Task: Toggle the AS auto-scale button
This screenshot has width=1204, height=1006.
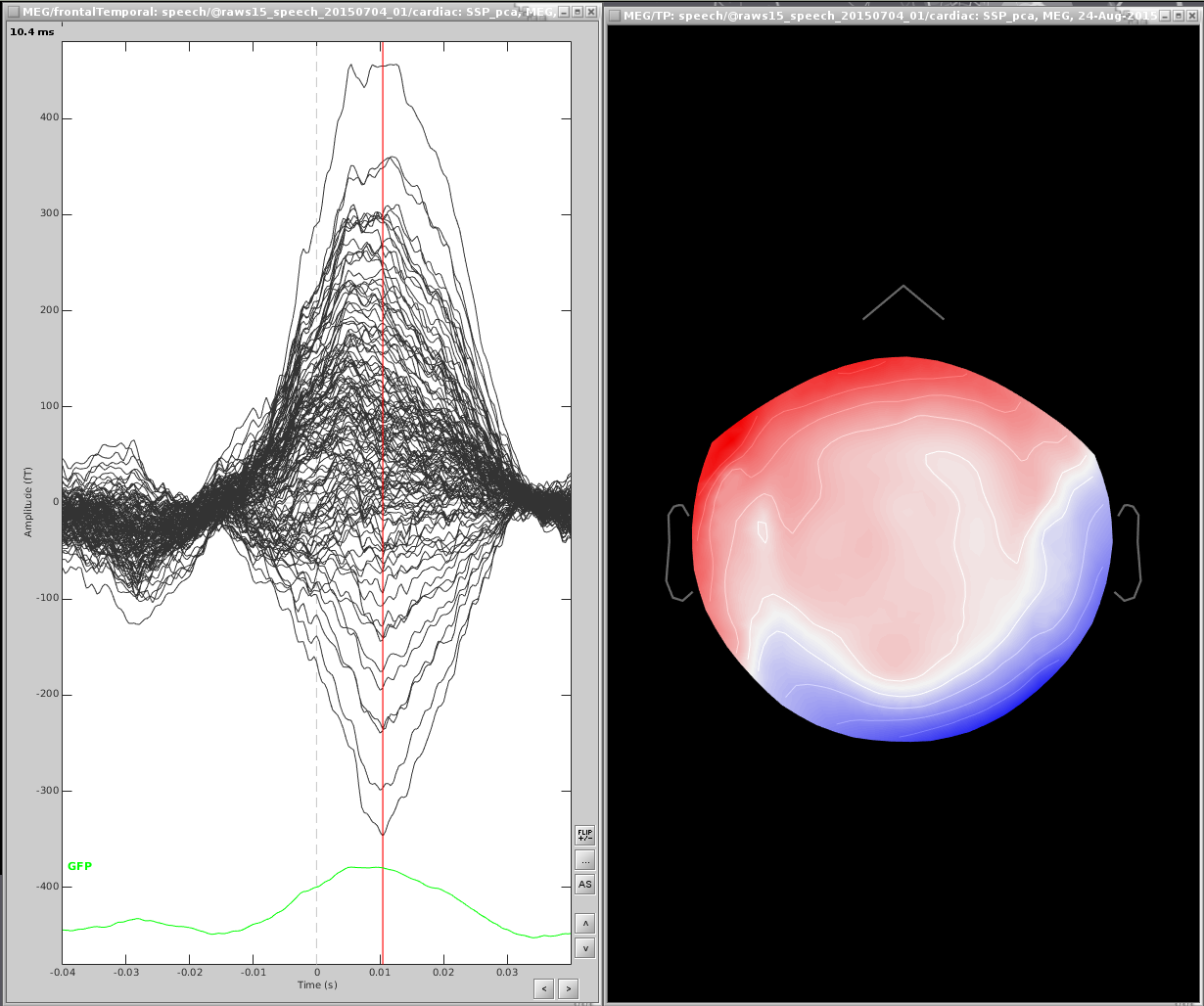Action: (584, 885)
